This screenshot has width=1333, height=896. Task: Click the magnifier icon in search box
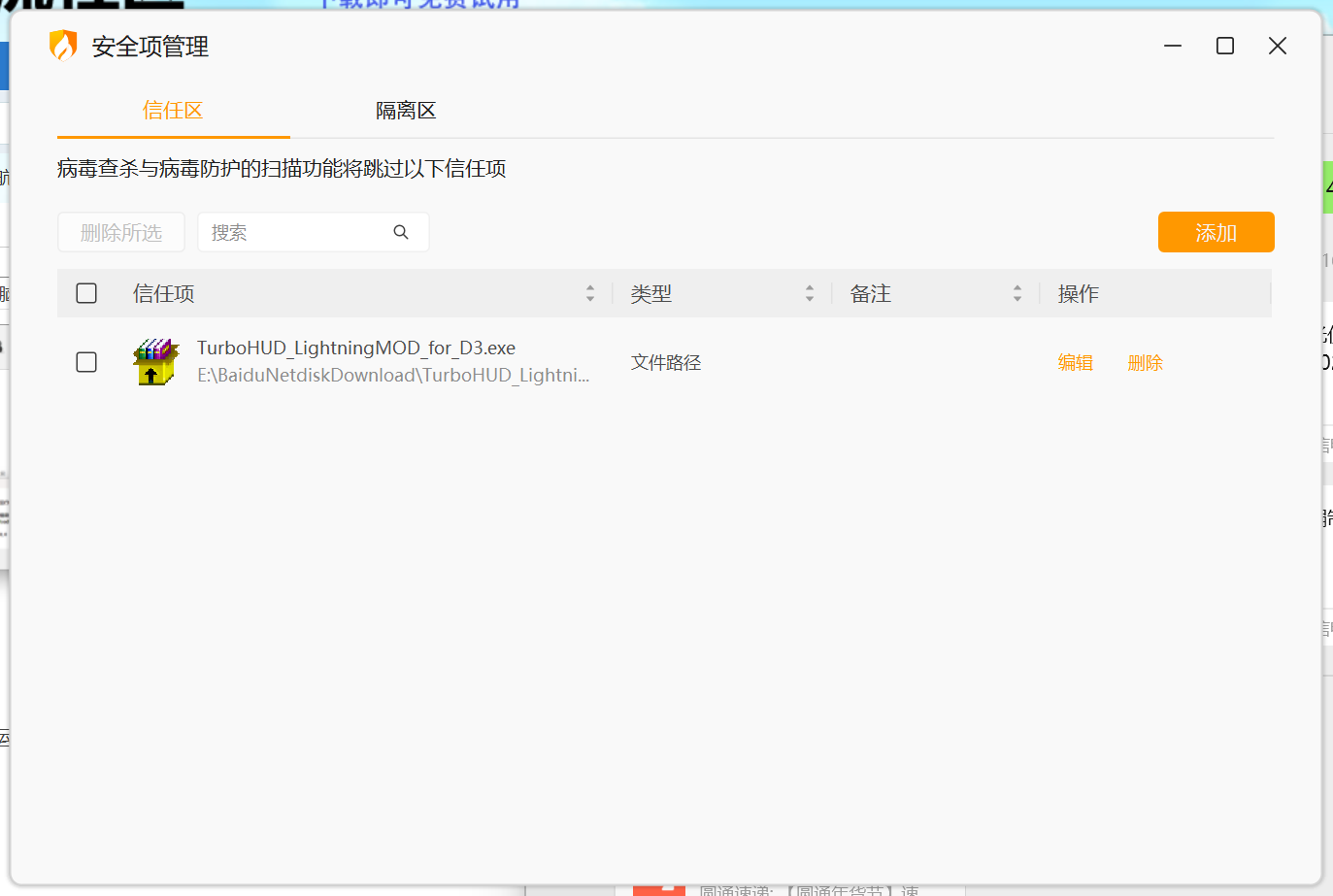pos(401,232)
